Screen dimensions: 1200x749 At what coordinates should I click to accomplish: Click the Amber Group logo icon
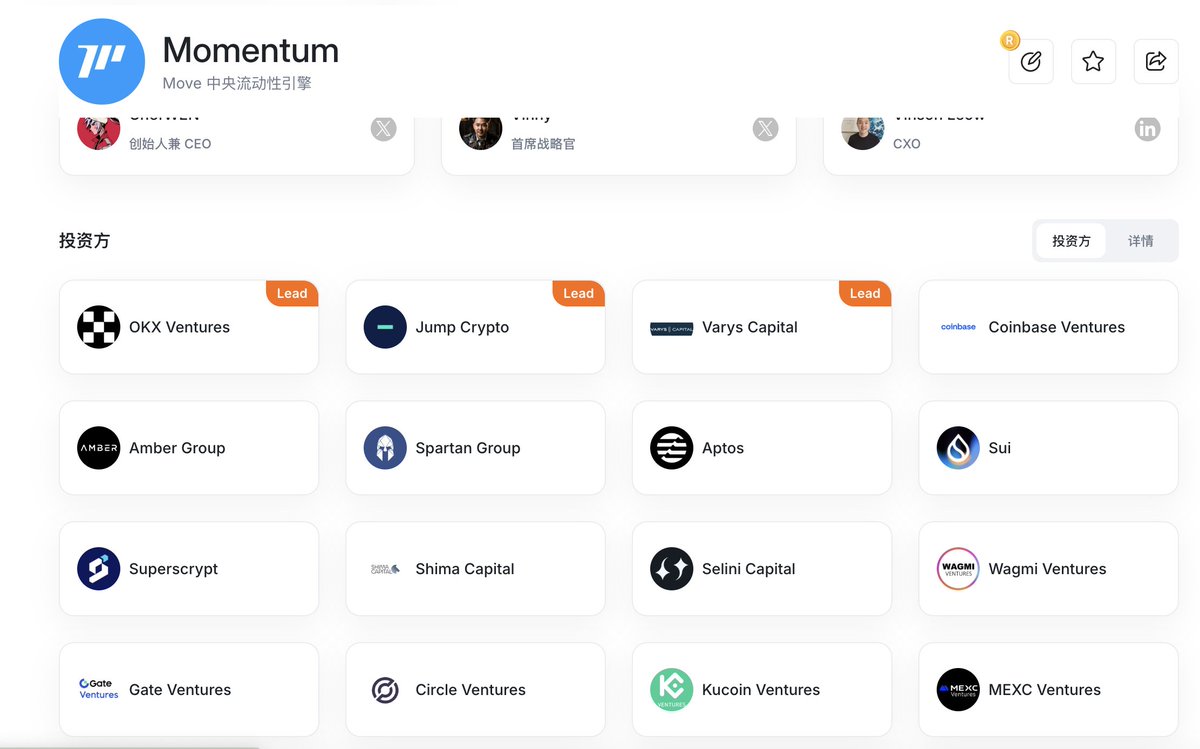click(x=99, y=448)
